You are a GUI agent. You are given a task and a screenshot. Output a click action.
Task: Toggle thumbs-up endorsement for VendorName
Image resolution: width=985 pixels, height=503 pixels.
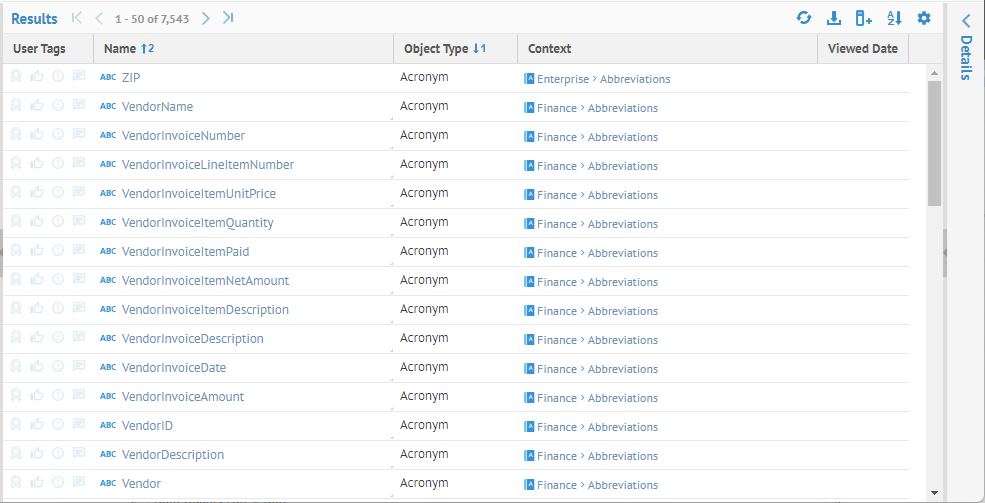click(37, 105)
